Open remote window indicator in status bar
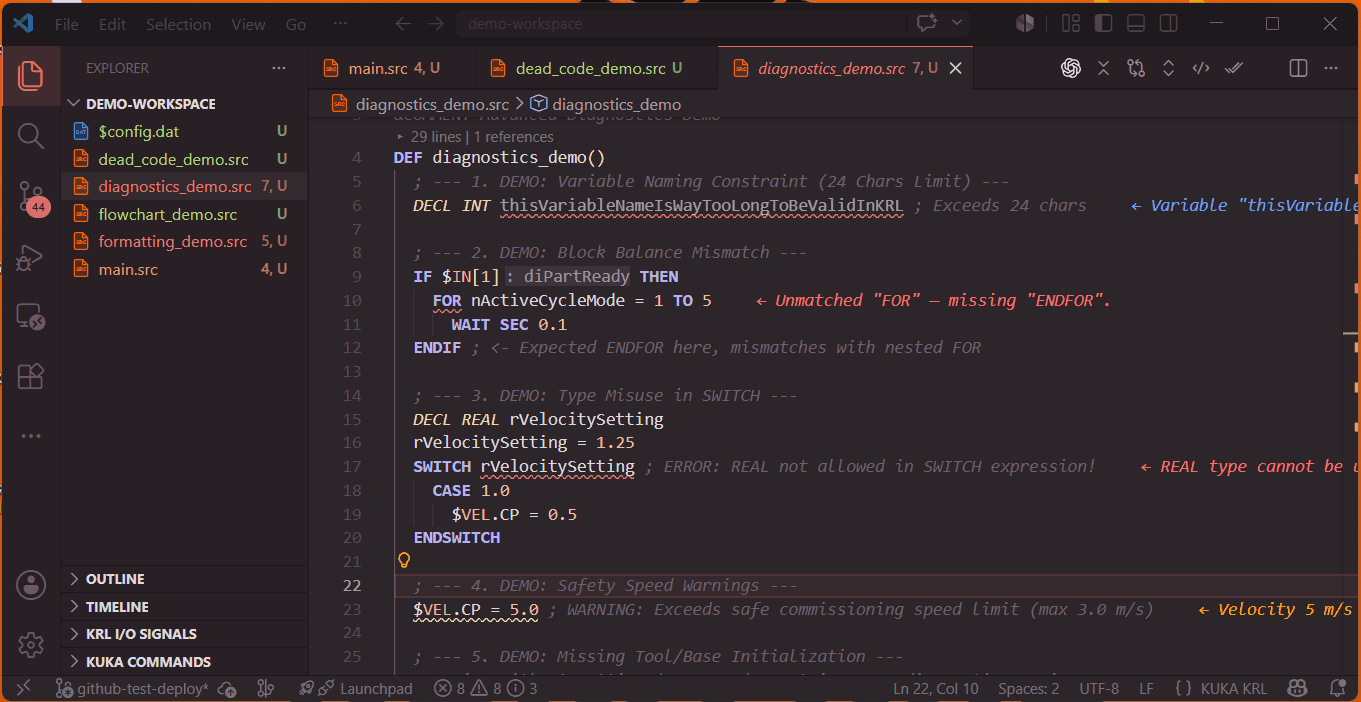1361x702 pixels. [24, 688]
